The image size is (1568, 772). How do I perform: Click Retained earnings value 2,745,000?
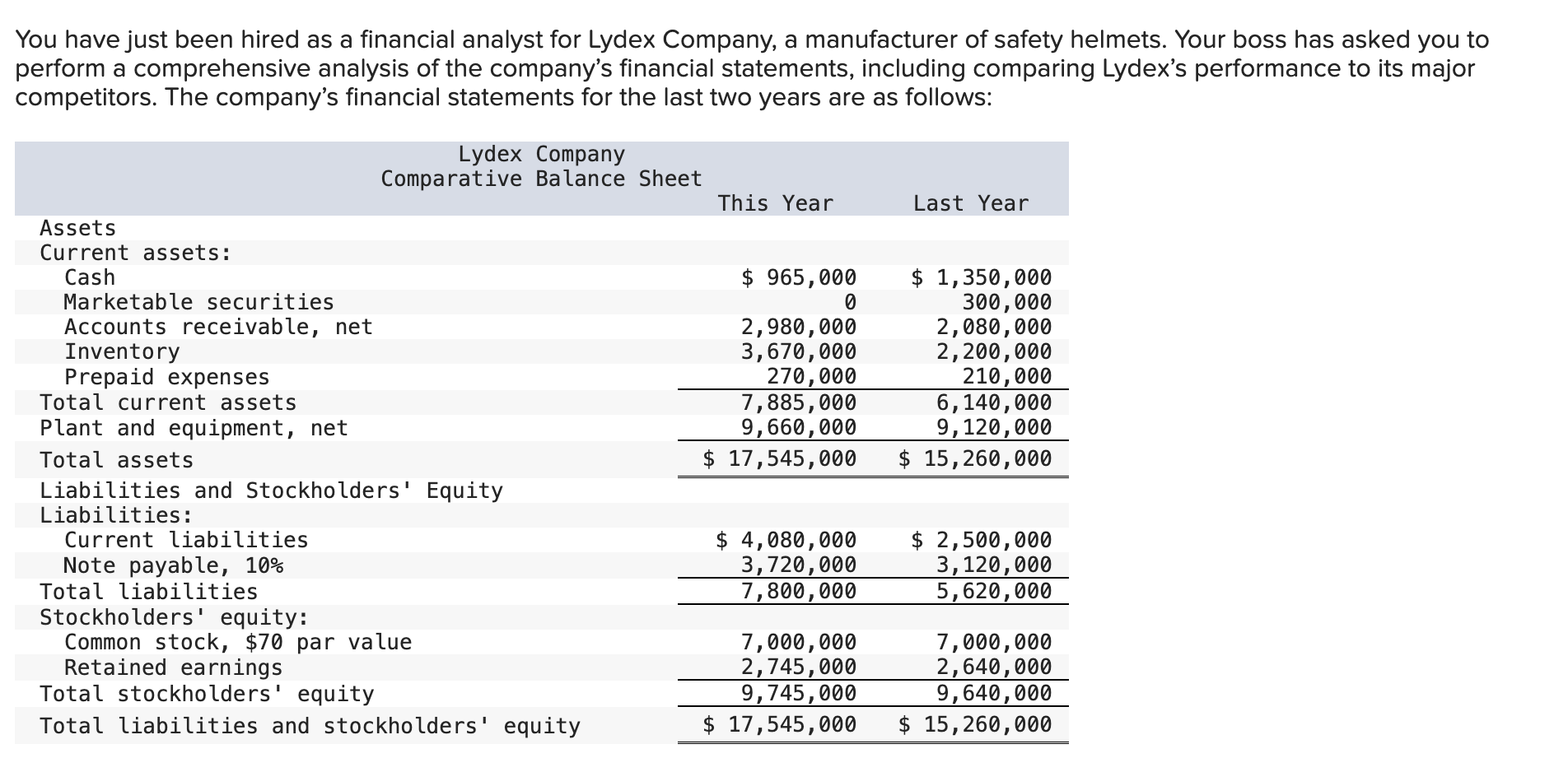(x=799, y=667)
